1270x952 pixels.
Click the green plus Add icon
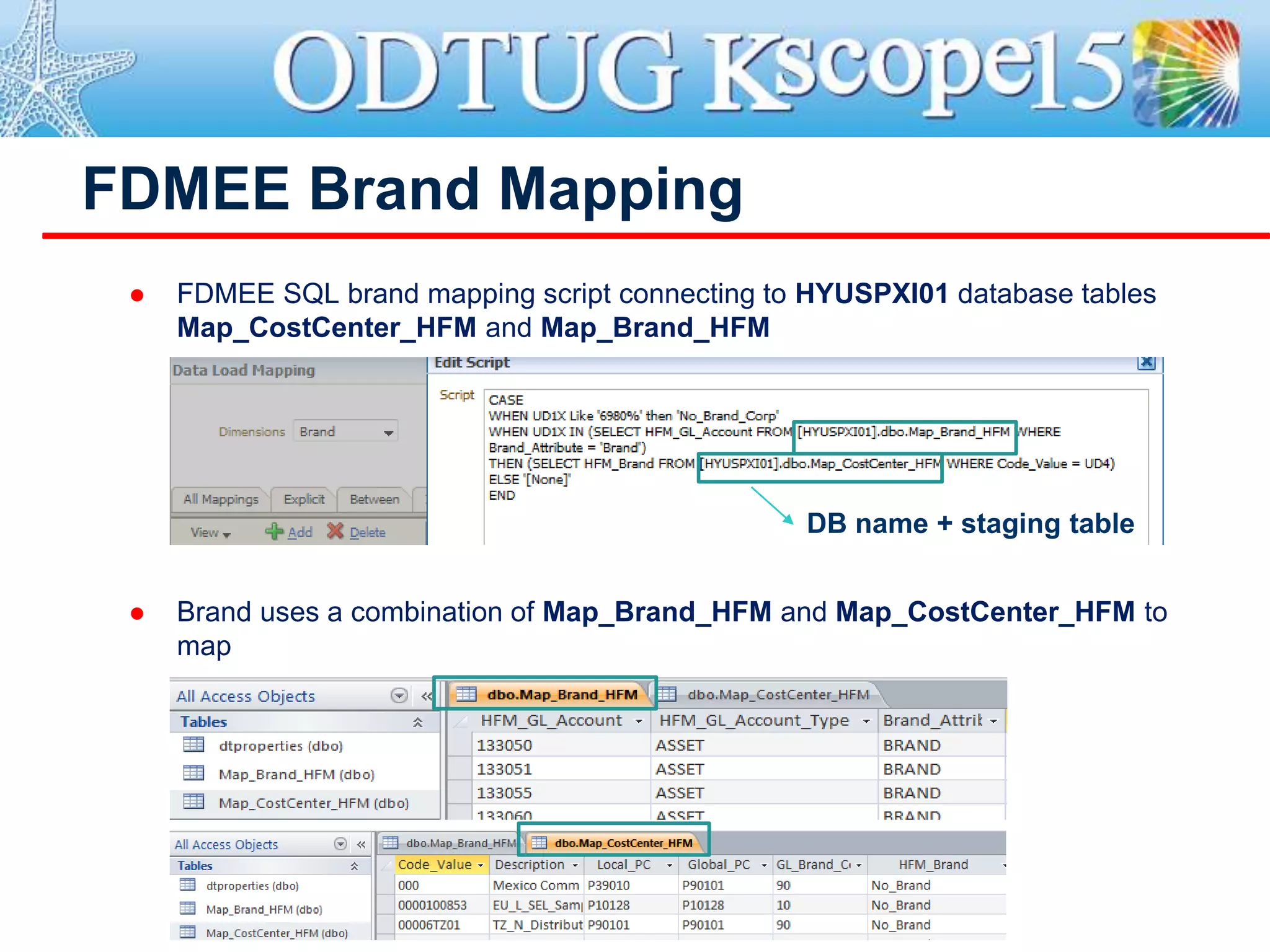(x=273, y=531)
